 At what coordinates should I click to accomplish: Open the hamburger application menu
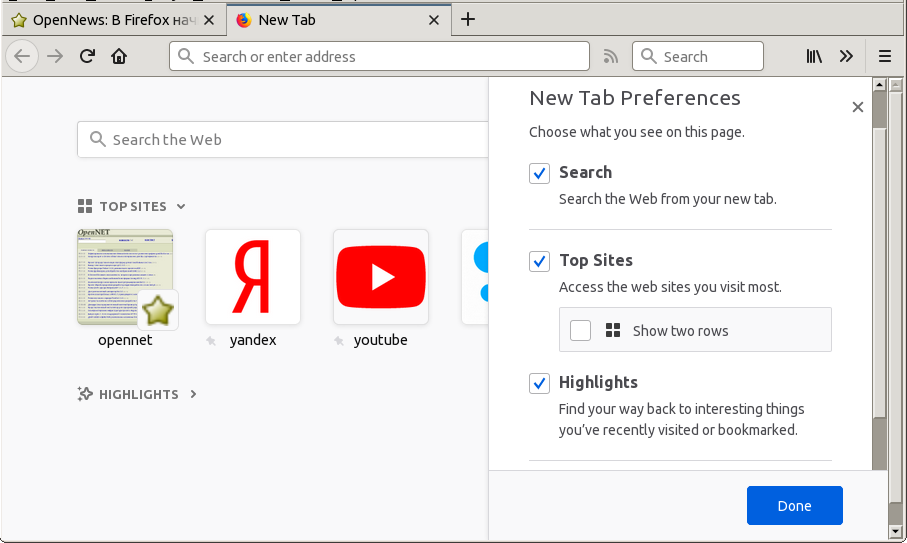click(884, 57)
